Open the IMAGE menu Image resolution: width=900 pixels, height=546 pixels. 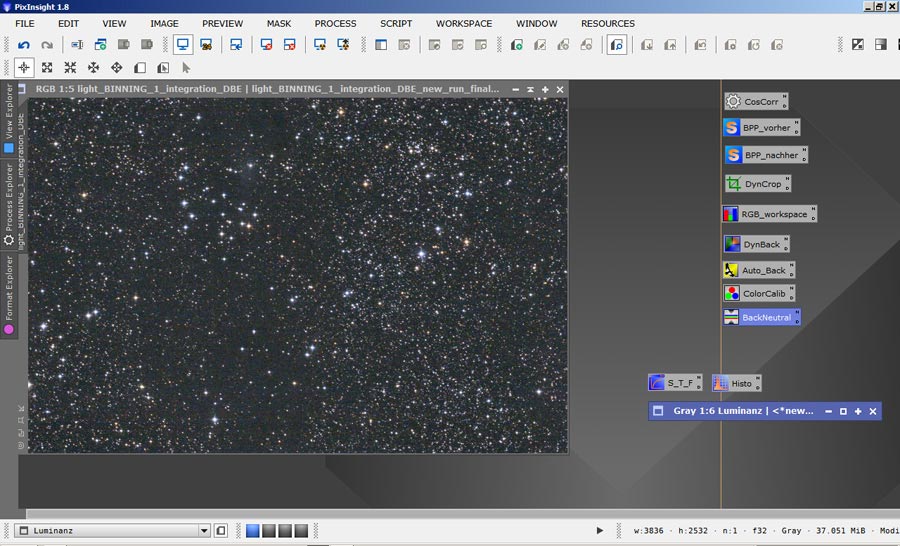[x=164, y=24]
